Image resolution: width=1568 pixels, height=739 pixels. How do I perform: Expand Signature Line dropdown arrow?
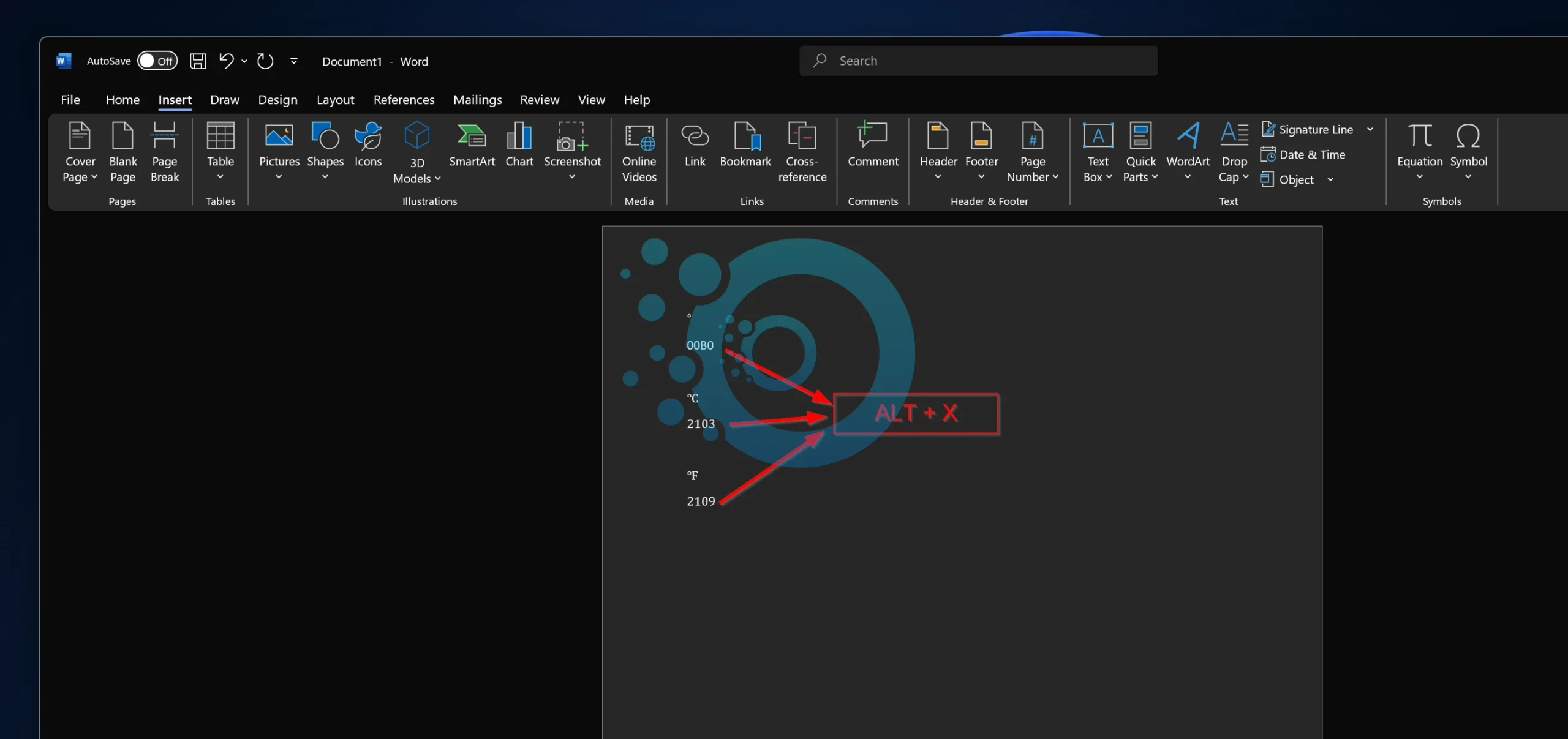point(1370,129)
